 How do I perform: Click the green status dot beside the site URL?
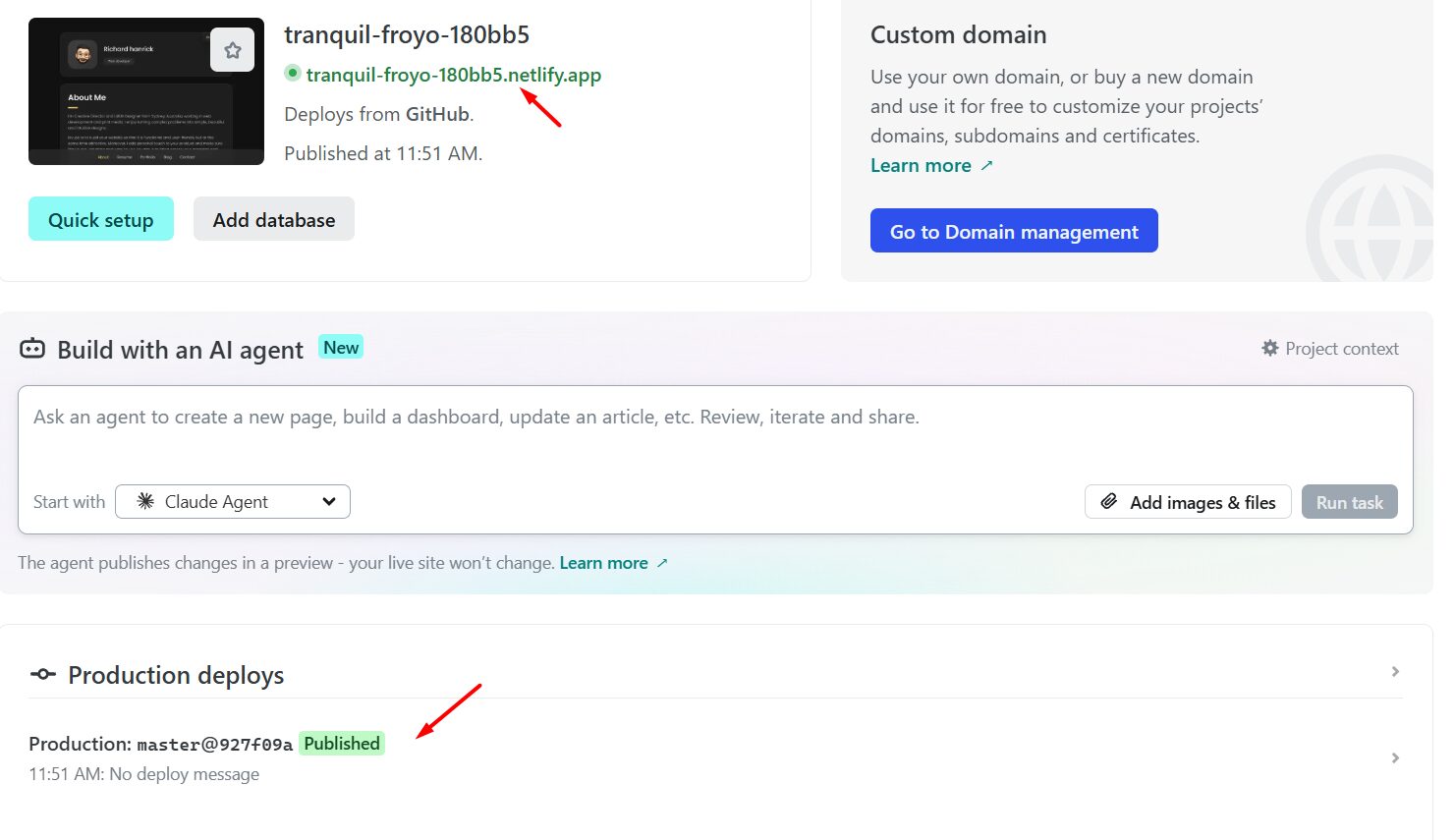click(x=292, y=73)
